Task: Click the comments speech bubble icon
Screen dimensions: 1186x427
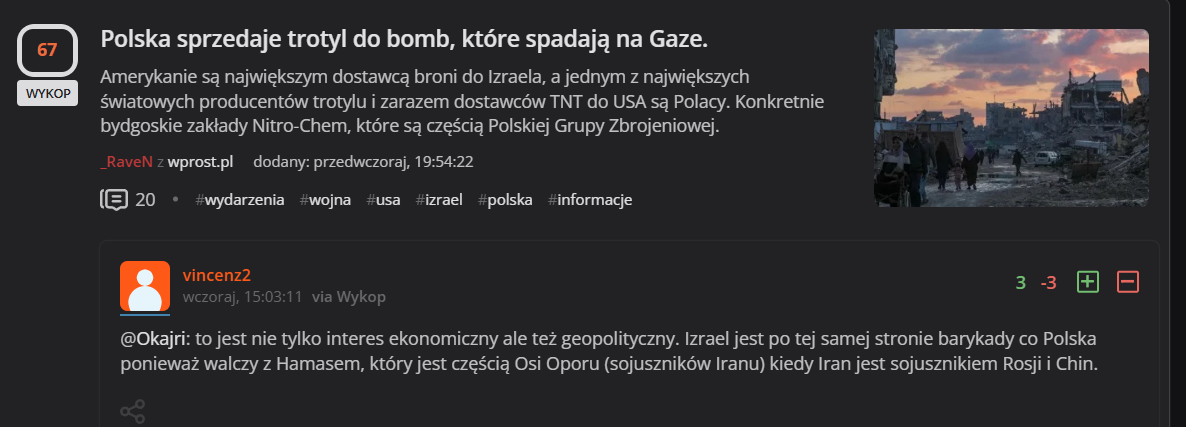Action: point(114,199)
